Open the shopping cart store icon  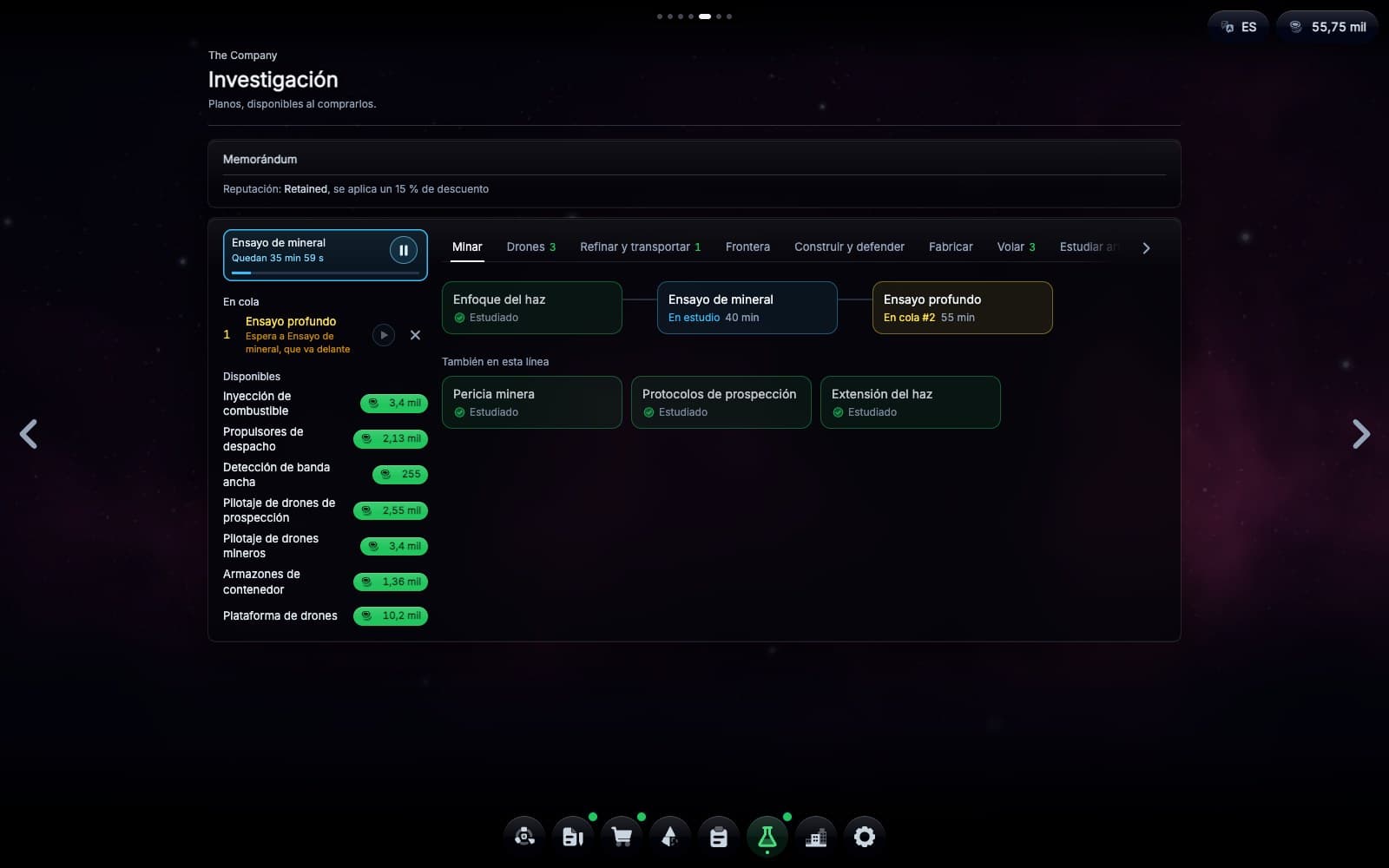(622, 837)
